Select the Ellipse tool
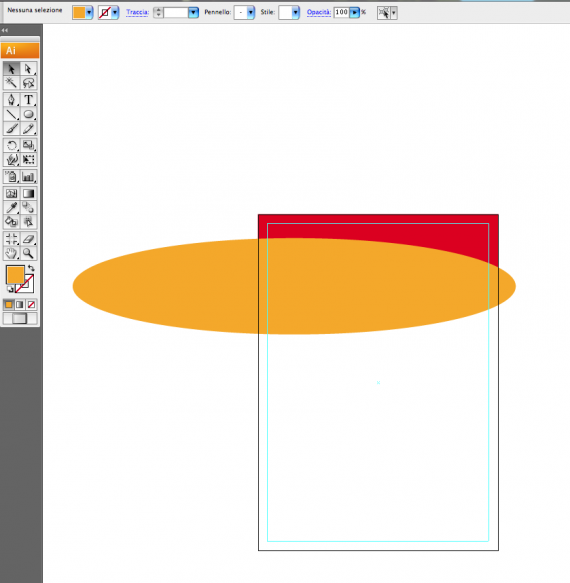 point(28,114)
